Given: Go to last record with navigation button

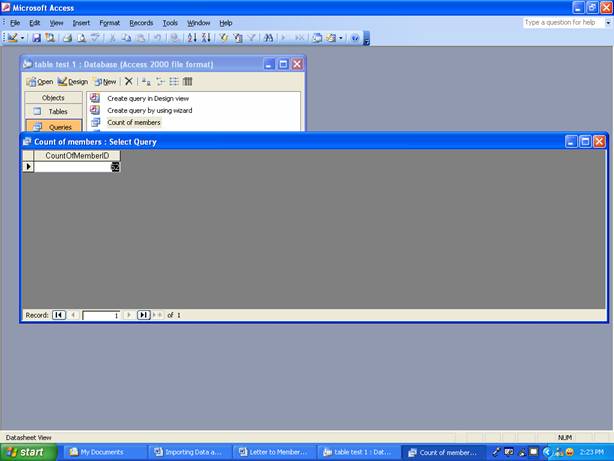Looking at the screenshot, I should click(x=143, y=315).
